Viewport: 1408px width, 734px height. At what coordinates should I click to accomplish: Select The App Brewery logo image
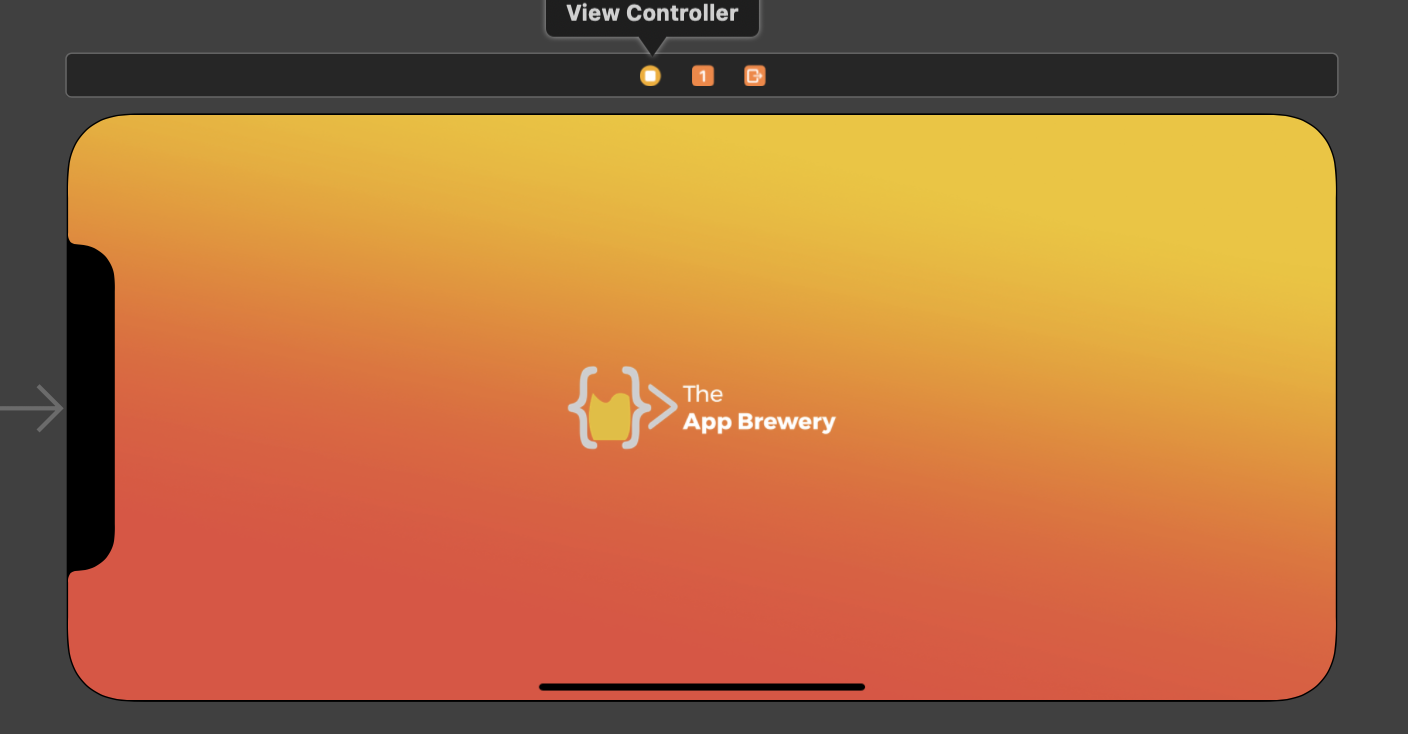point(702,408)
